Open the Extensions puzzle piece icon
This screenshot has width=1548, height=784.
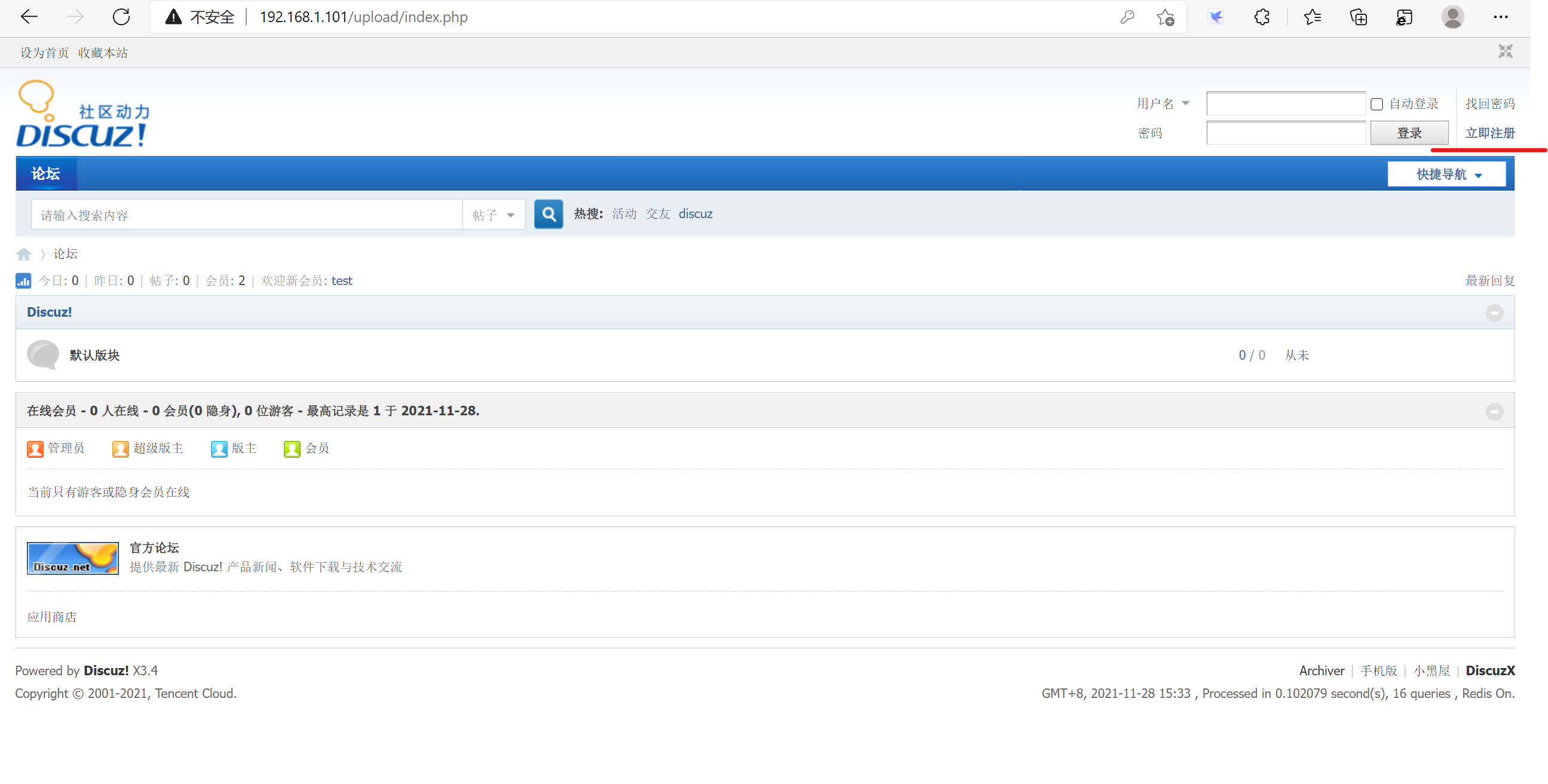coord(1262,17)
